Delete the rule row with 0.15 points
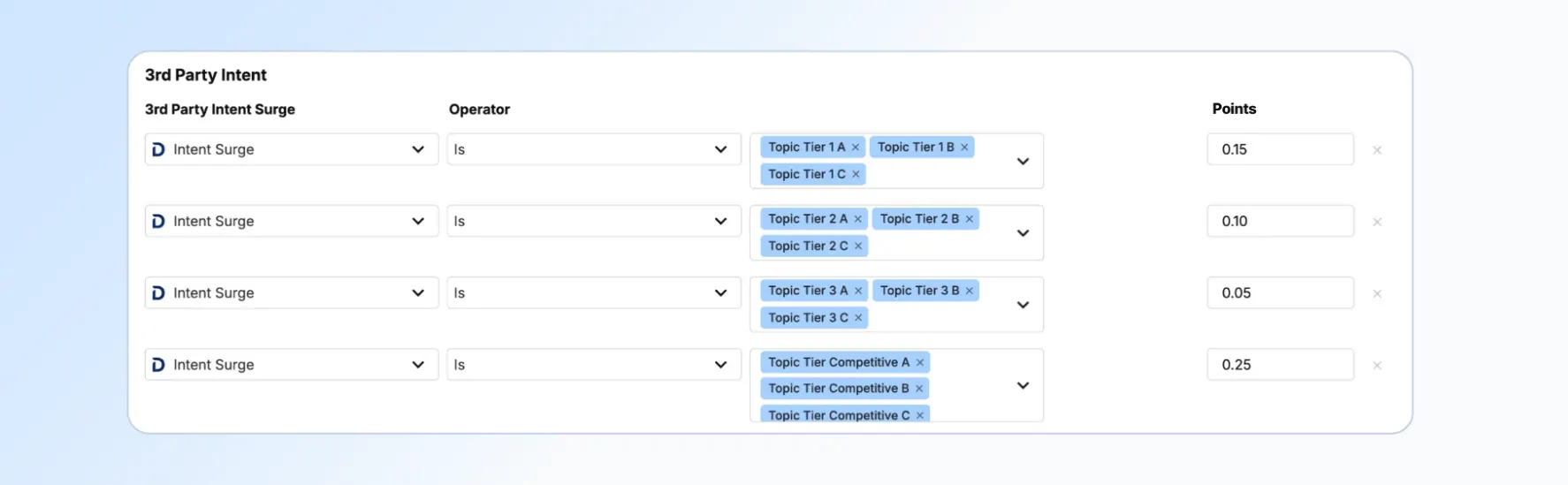Image resolution: width=1568 pixels, height=485 pixels. point(1377,150)
